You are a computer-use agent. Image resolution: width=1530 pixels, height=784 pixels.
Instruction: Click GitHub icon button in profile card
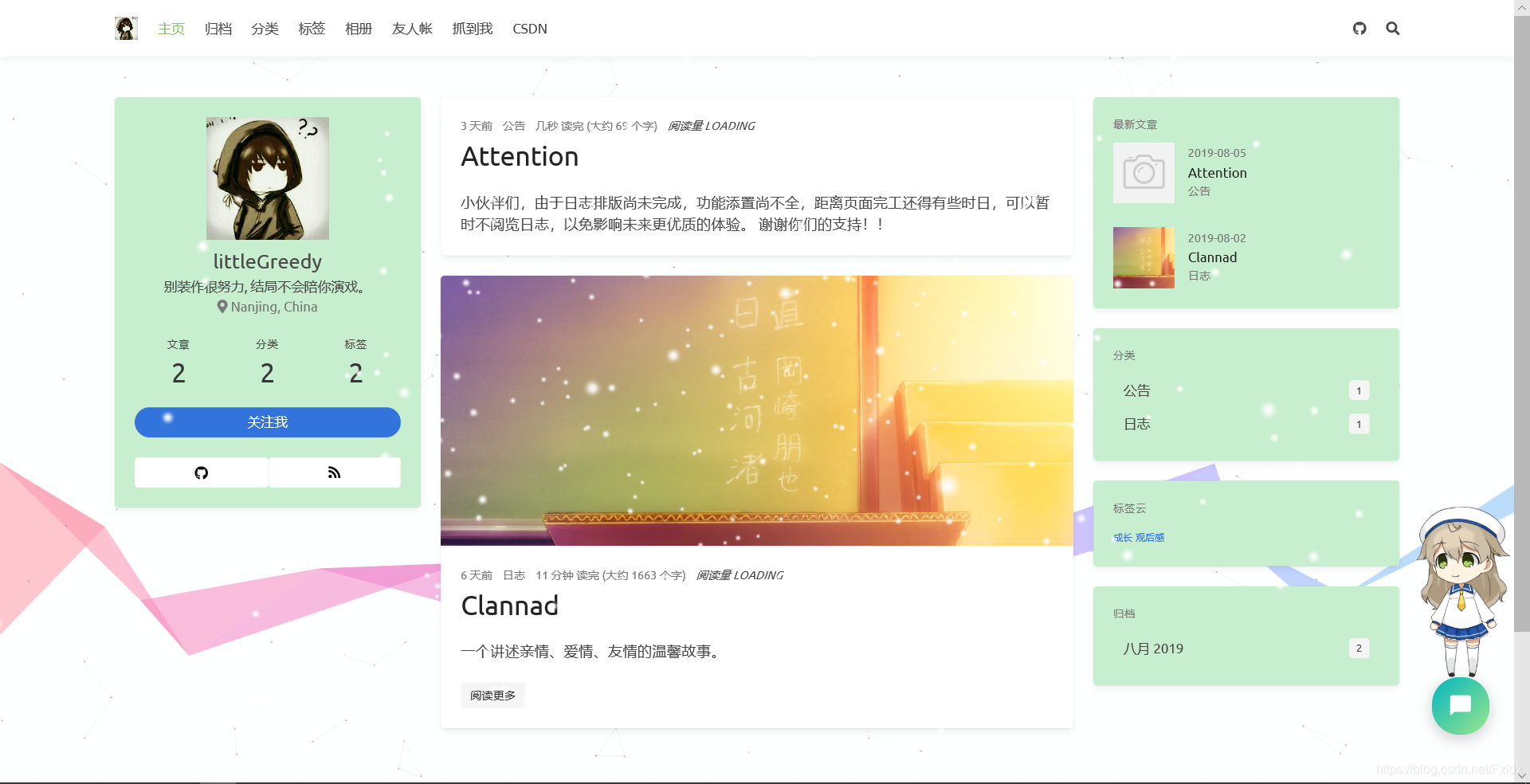(x=202, y=472)
